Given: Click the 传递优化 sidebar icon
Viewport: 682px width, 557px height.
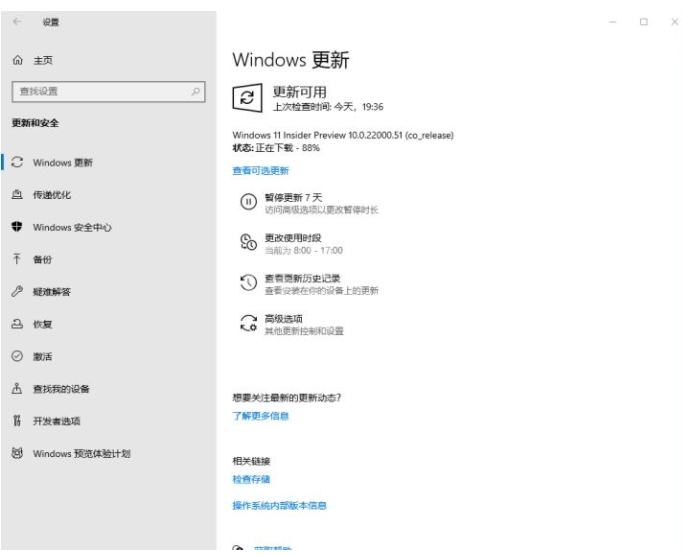Looking at the screenshot, I should (17, 194).
